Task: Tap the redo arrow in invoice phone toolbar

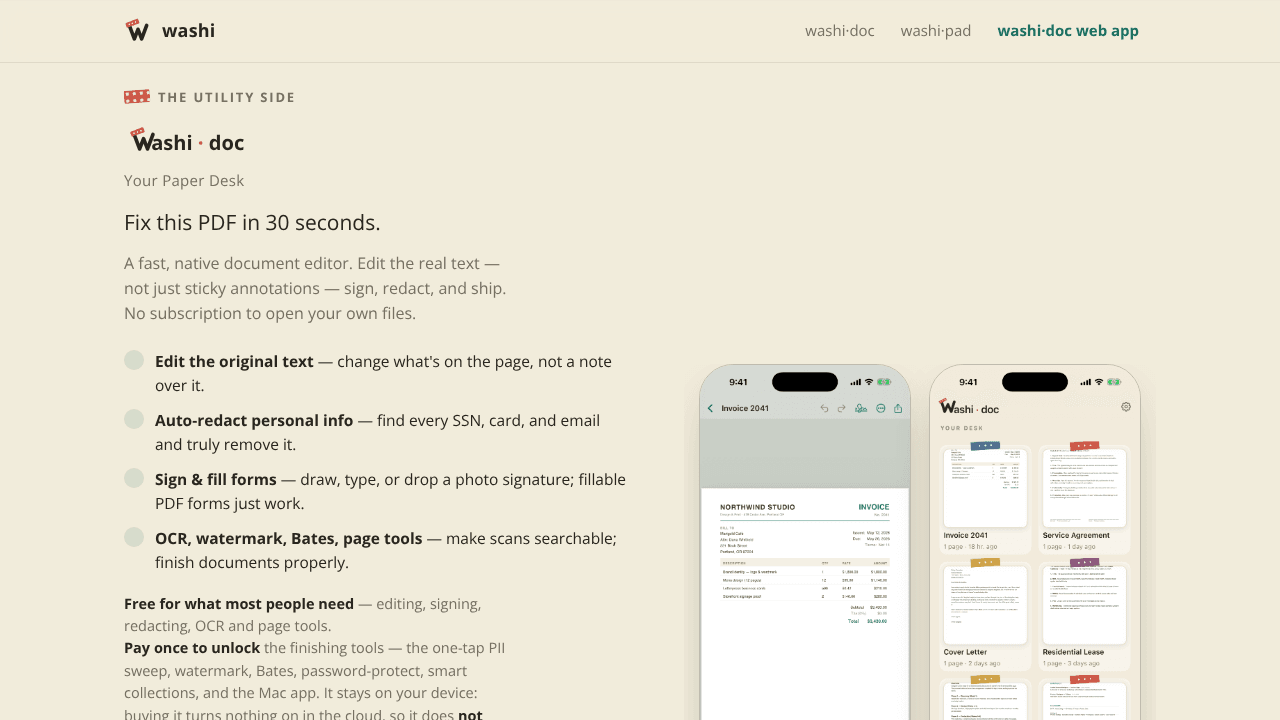Action: 841,408
